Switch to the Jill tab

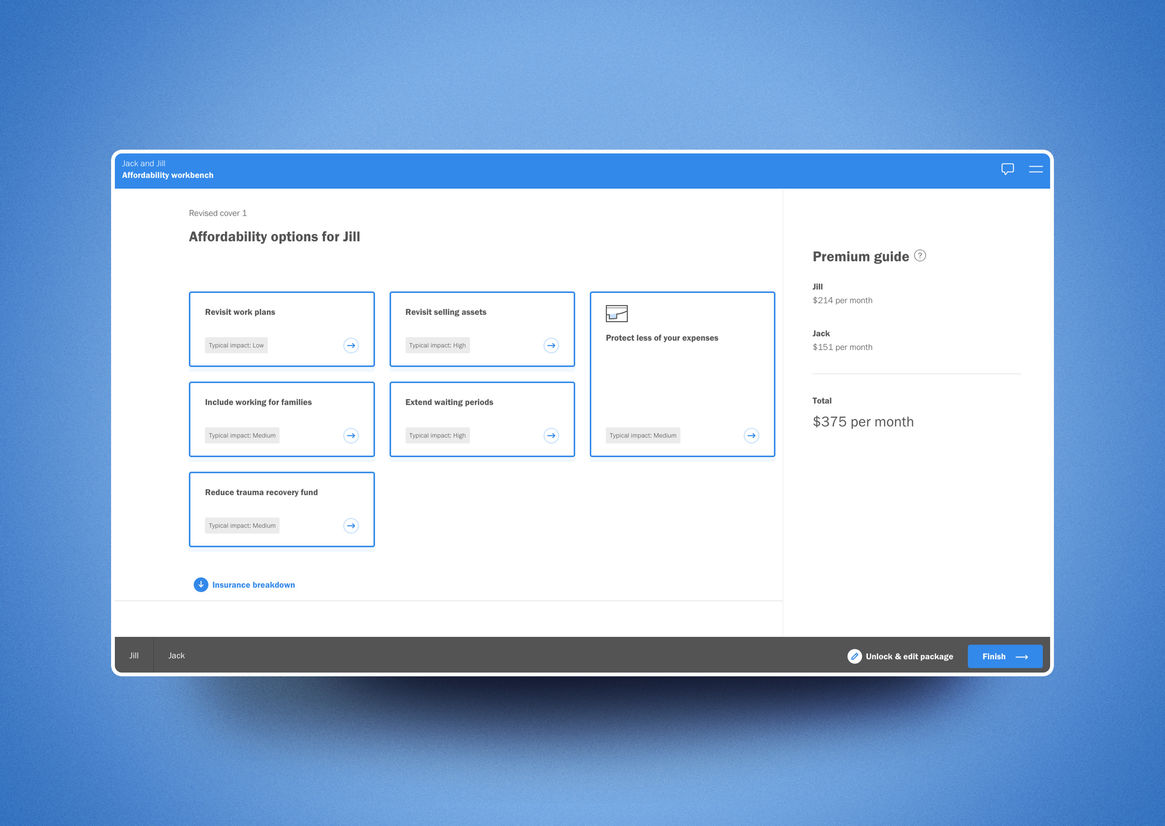pyautogui.click(x=134, y=656)
